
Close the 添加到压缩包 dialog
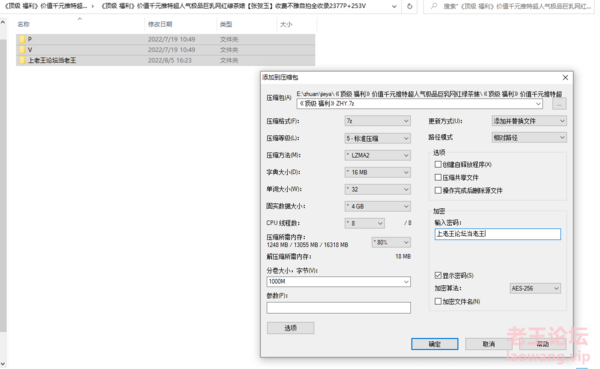coord(565,78)
